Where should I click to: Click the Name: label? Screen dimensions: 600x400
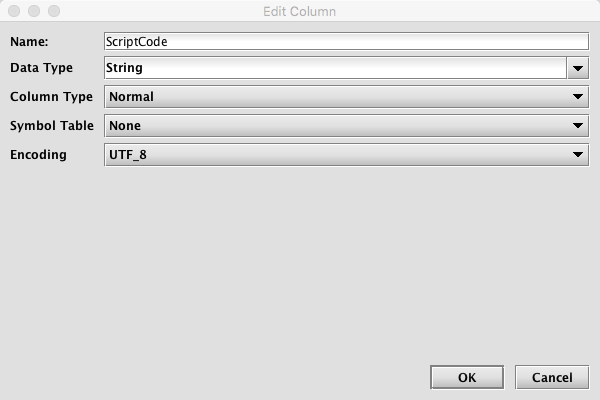point(29,41)
